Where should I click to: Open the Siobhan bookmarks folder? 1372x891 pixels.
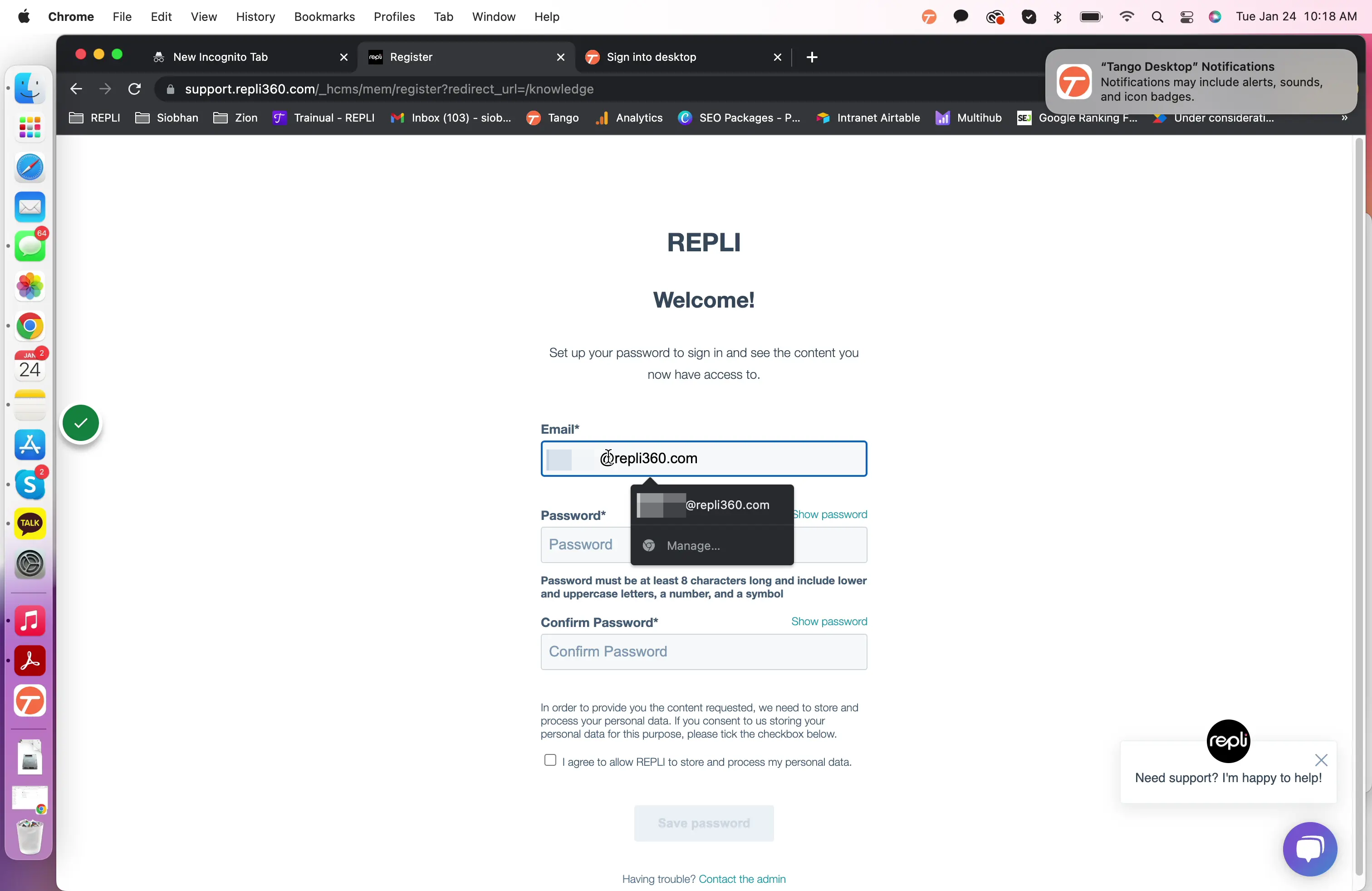pos(167,117)
